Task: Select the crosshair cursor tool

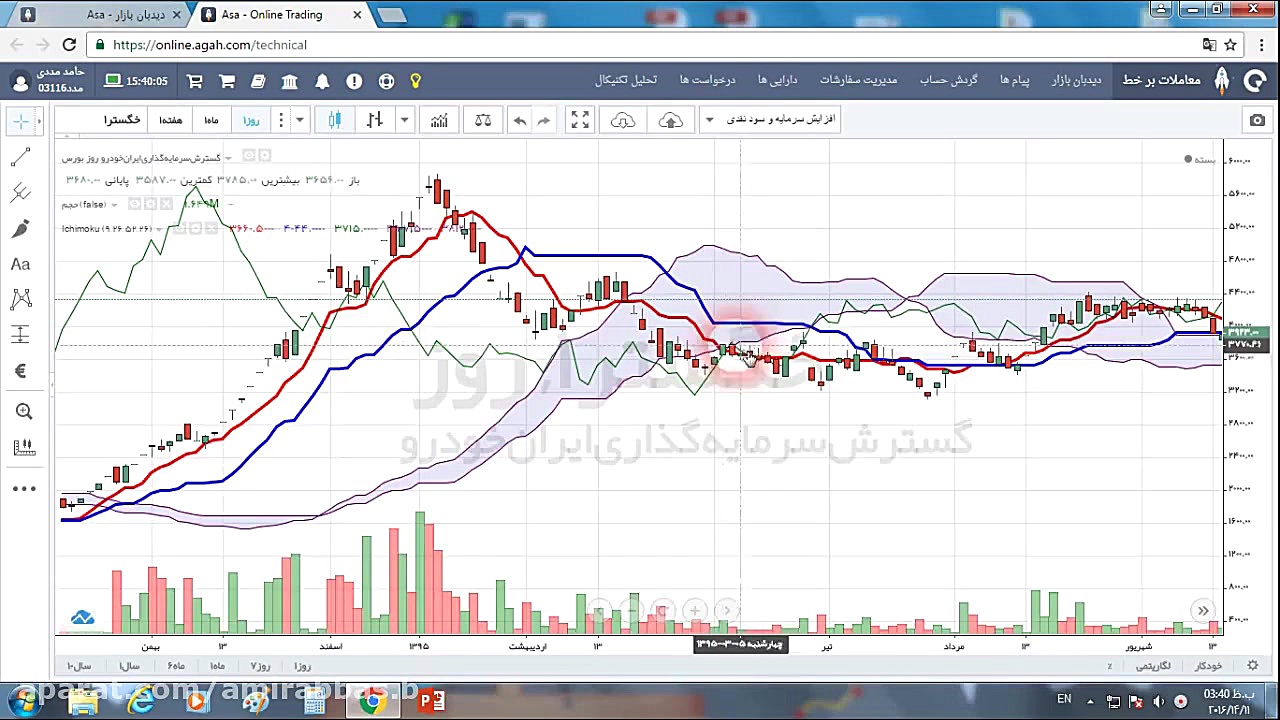Action: pos(20,121)
